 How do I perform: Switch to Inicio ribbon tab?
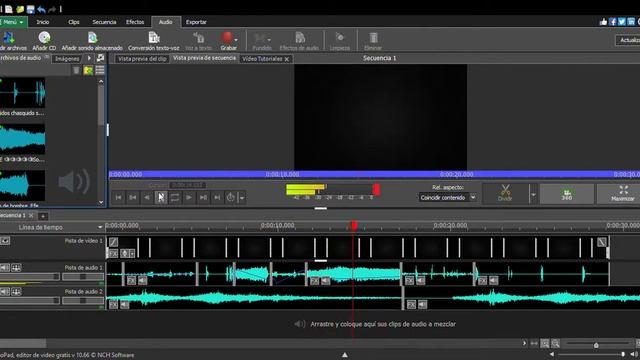(x=43, y=22)
